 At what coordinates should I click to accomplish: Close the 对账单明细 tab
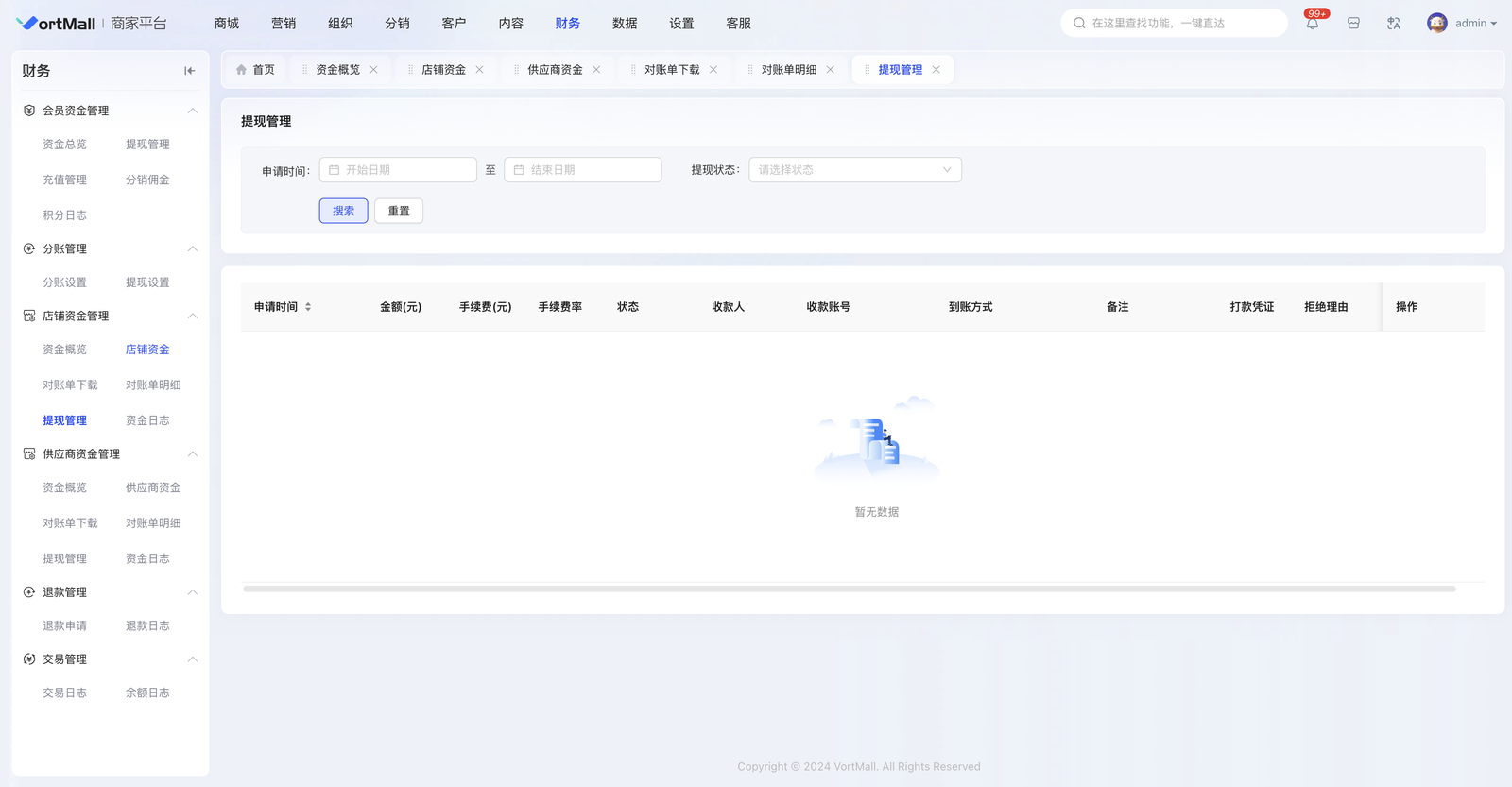(x=831, y=70)
